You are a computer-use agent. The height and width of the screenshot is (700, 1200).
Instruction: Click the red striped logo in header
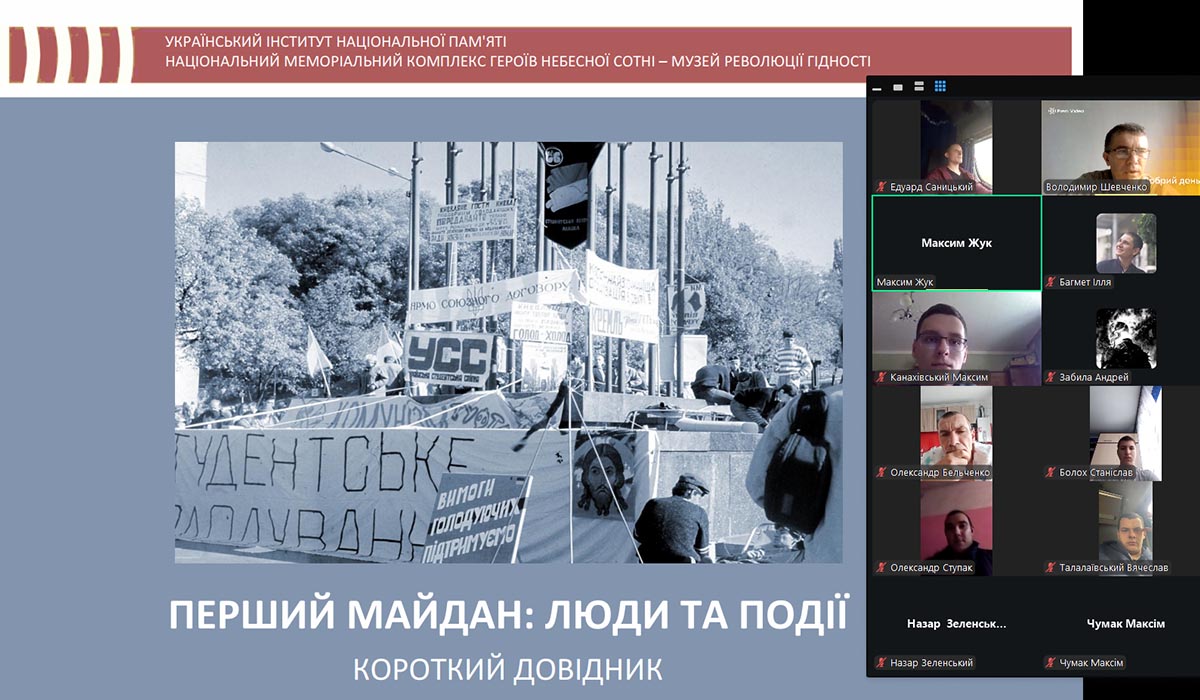click(70, 54)
